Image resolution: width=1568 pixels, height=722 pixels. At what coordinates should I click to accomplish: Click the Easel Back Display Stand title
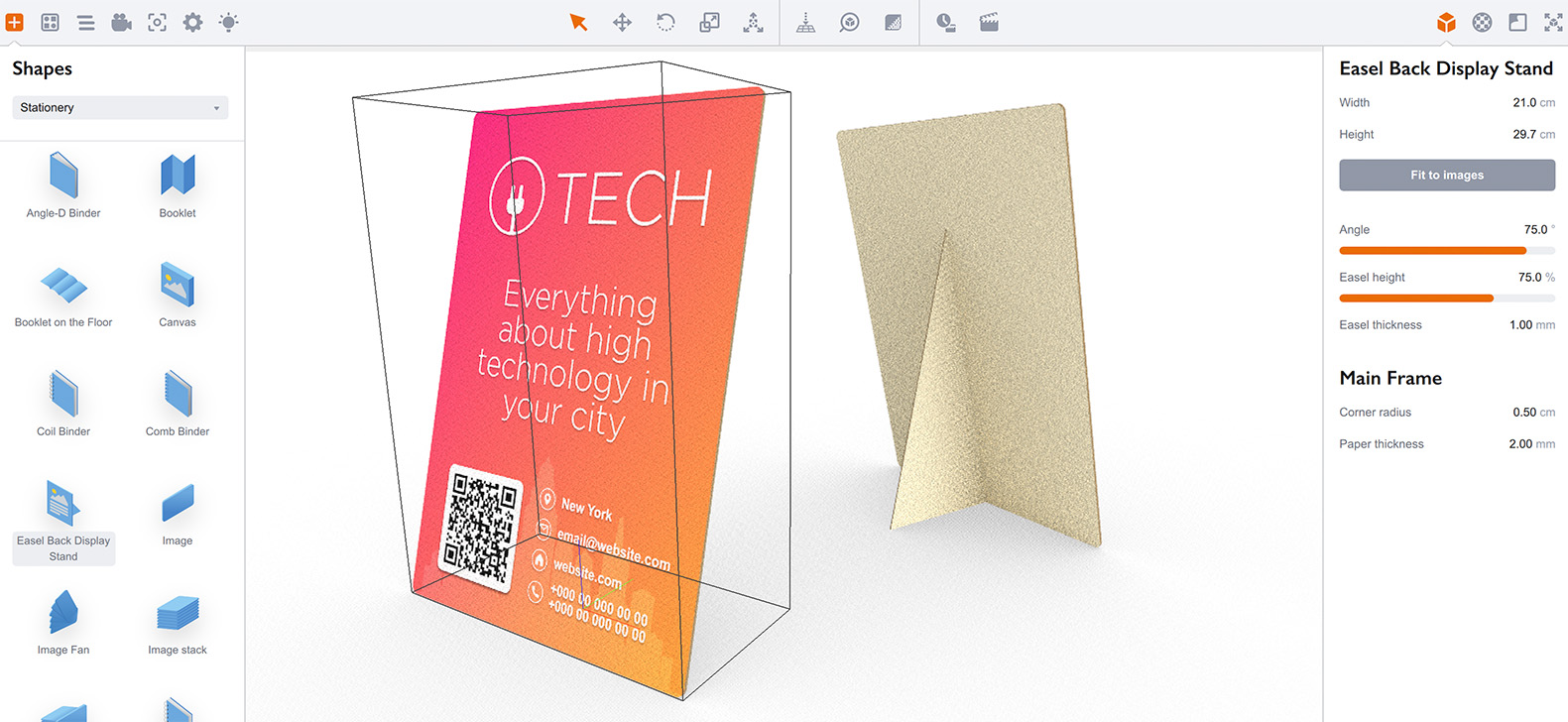click(x=1446, y=68)
